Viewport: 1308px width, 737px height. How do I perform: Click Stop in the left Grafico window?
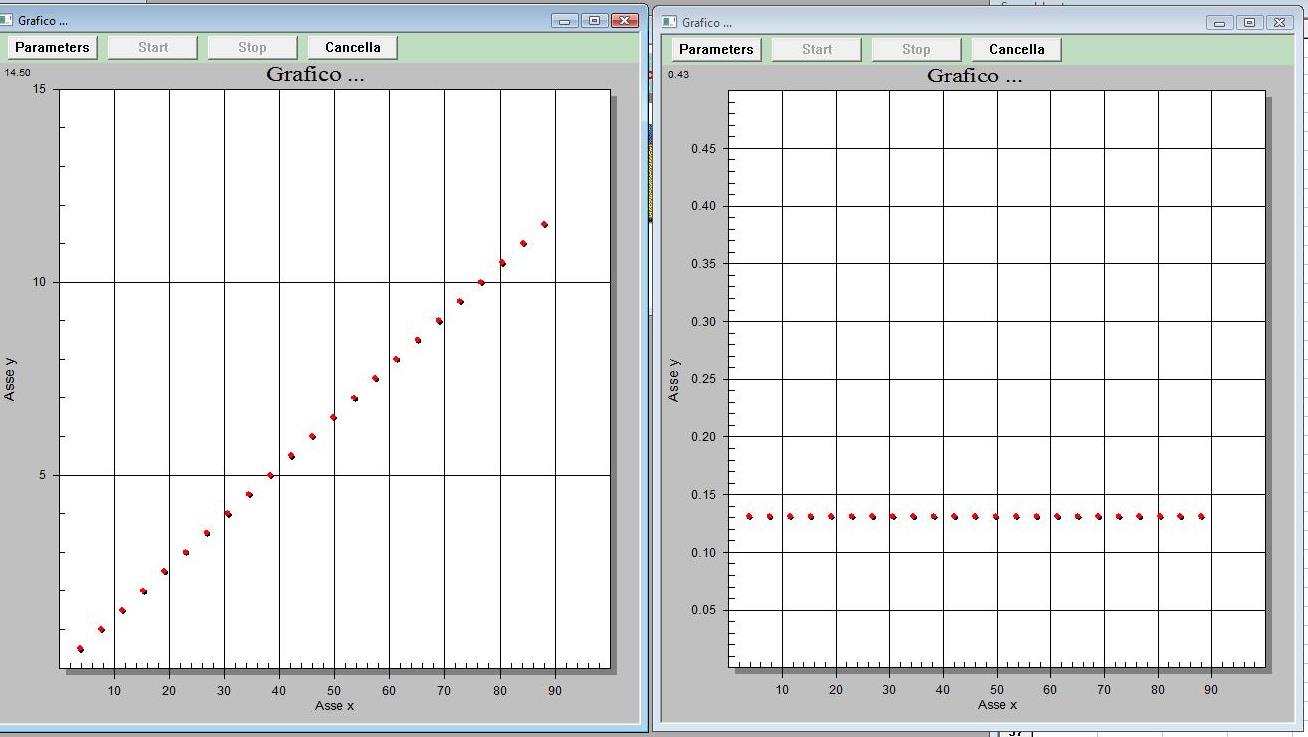click(252, 47)
